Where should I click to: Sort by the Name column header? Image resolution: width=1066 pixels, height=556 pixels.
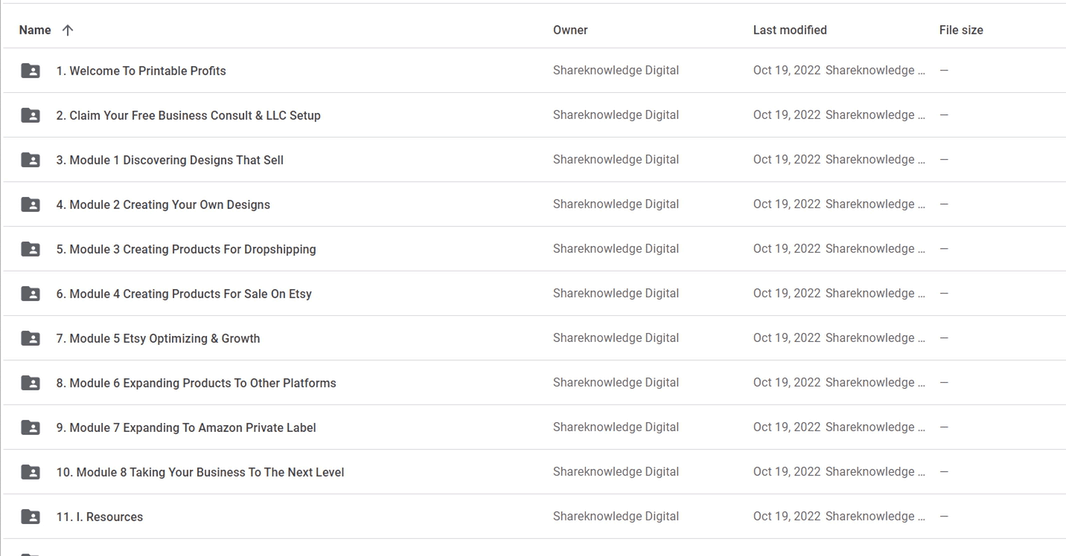tap(35, 30)
